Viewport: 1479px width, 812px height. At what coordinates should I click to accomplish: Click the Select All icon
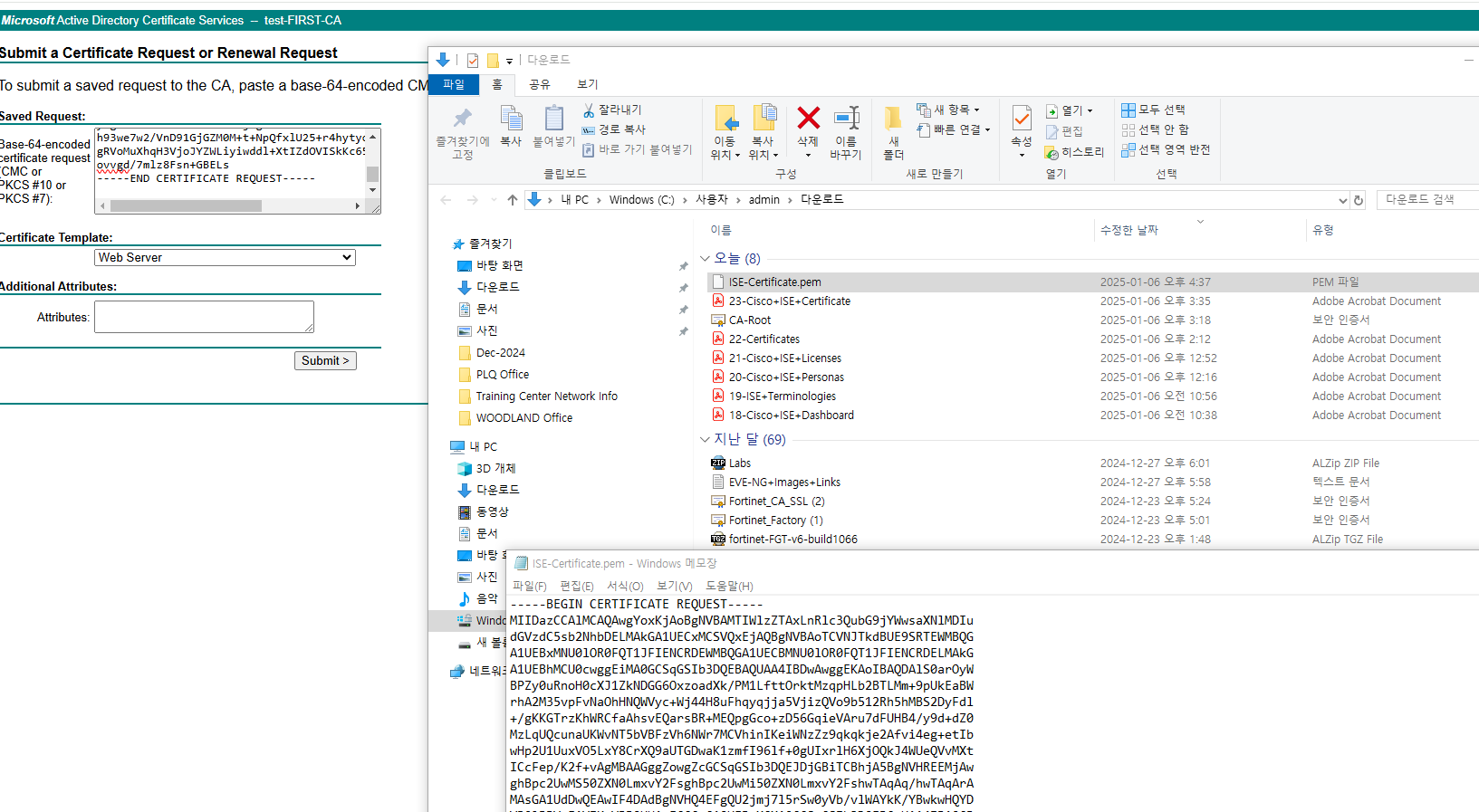click(1128, 110)
